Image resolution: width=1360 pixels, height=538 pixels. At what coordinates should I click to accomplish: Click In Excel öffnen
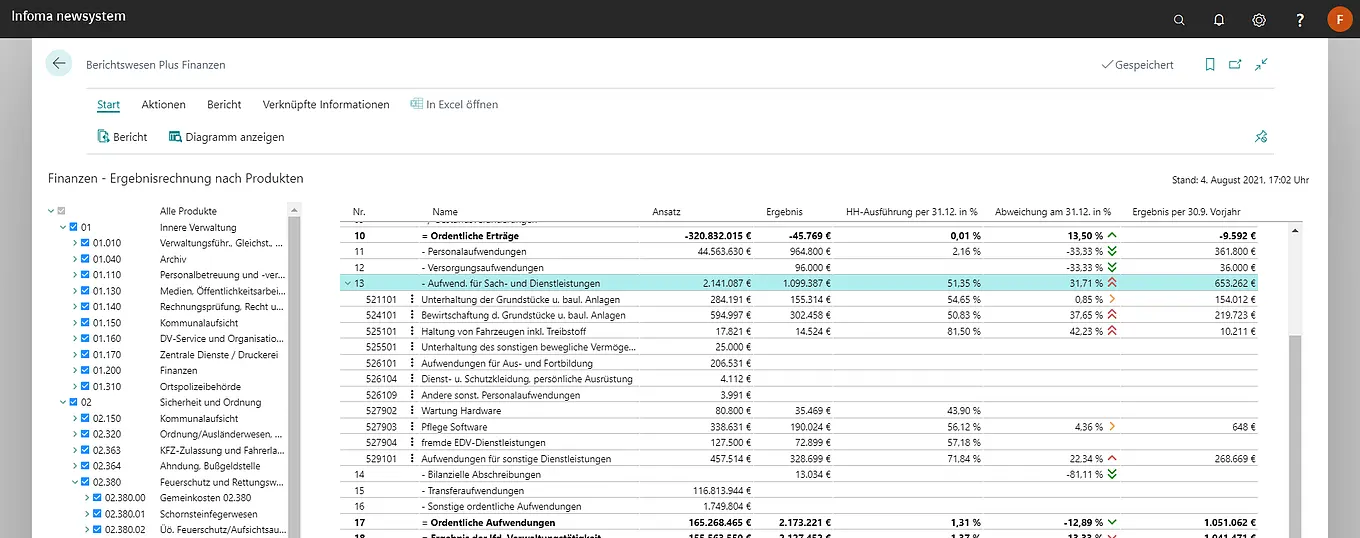(454, 105)
